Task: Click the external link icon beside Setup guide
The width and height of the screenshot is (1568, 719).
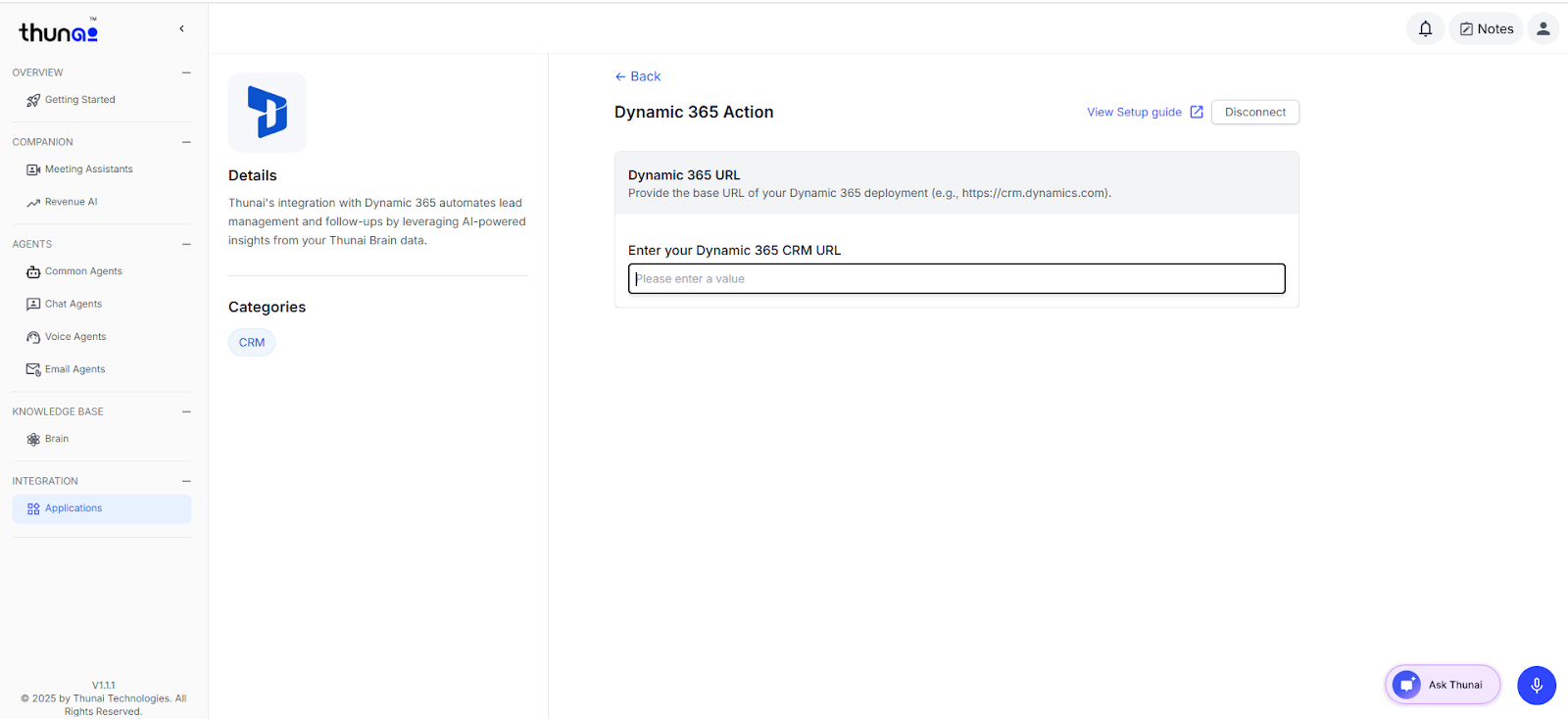Action: pos(1197,112)
